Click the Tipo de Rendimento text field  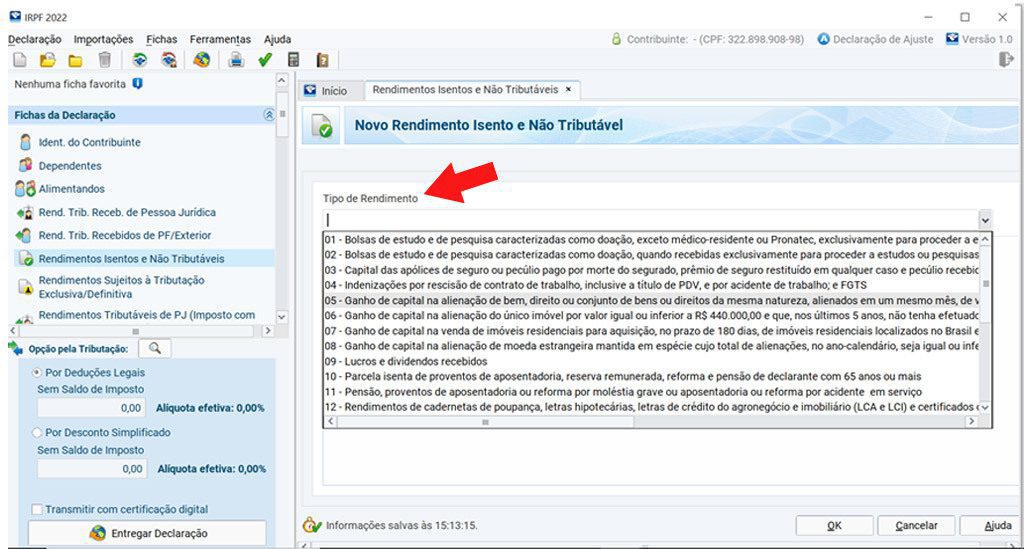[650, 220]
